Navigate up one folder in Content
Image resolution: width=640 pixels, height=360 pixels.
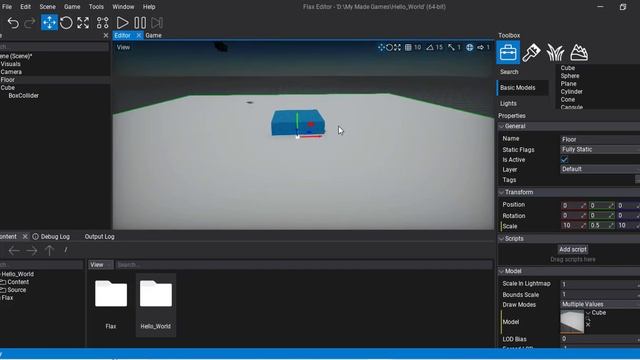pos(49,250)
